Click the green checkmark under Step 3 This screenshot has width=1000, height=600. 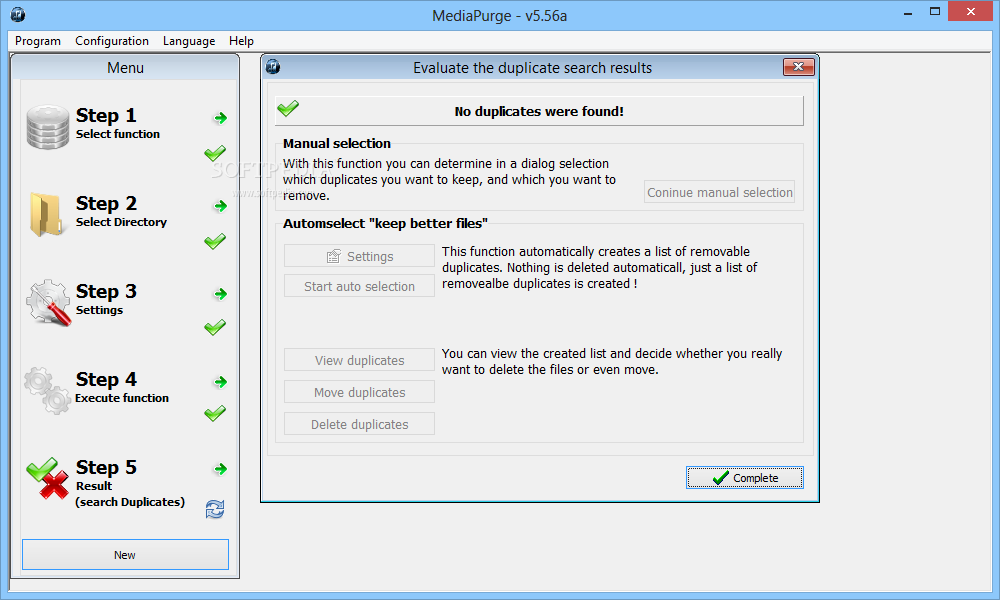pyautogui.click(x=215, y=327)
